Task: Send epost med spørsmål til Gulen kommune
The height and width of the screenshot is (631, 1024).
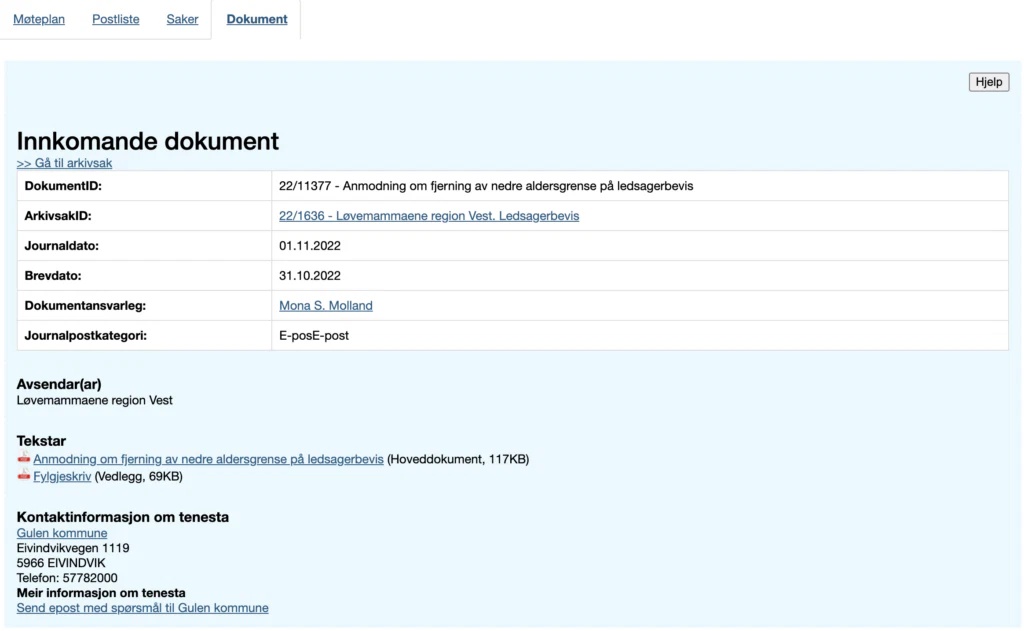Action: tap(142, 608)
